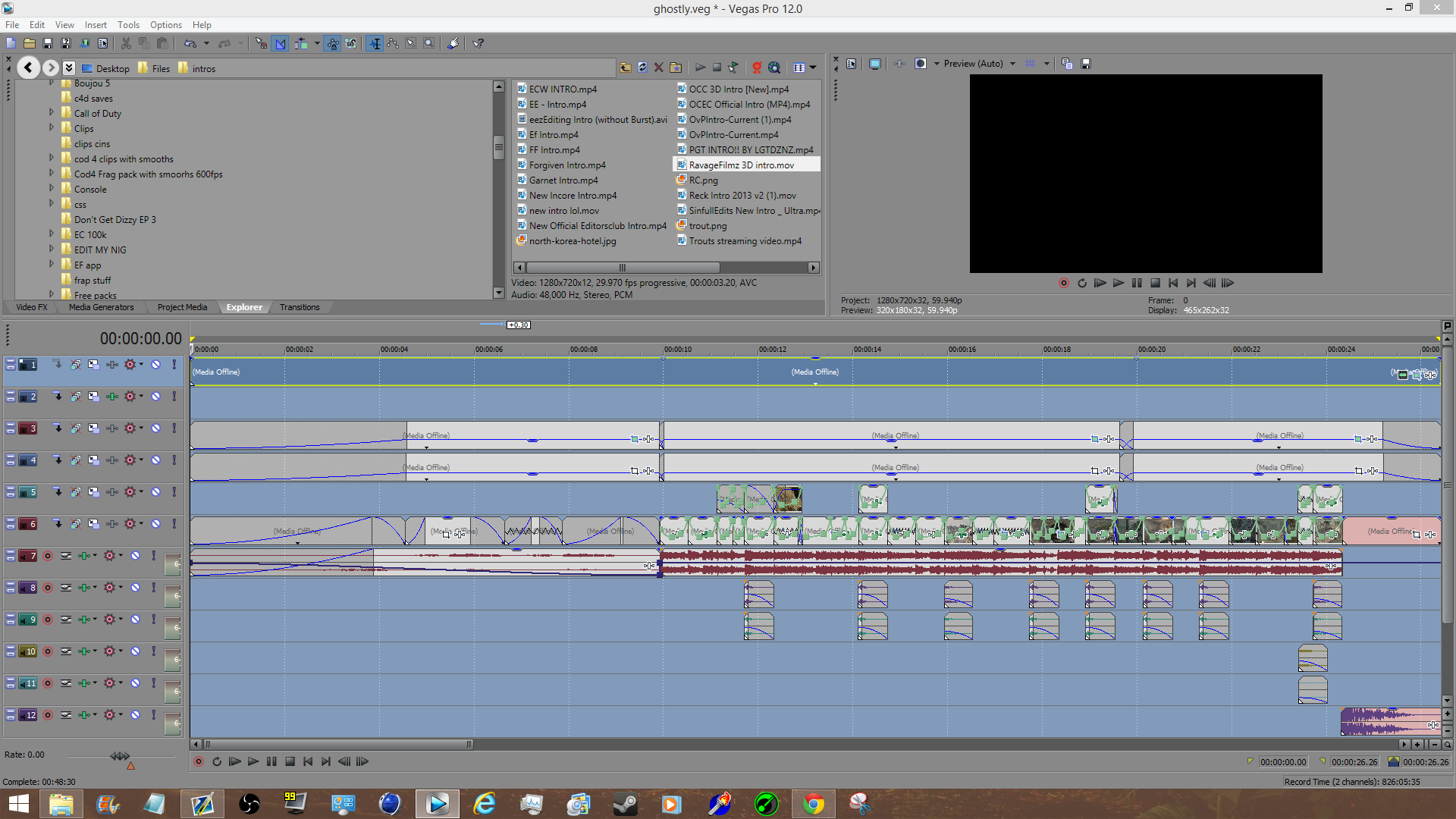Click the Lock Envelopes to Events icon
This screenshot has width=1456, height=819.
(332, 43)
